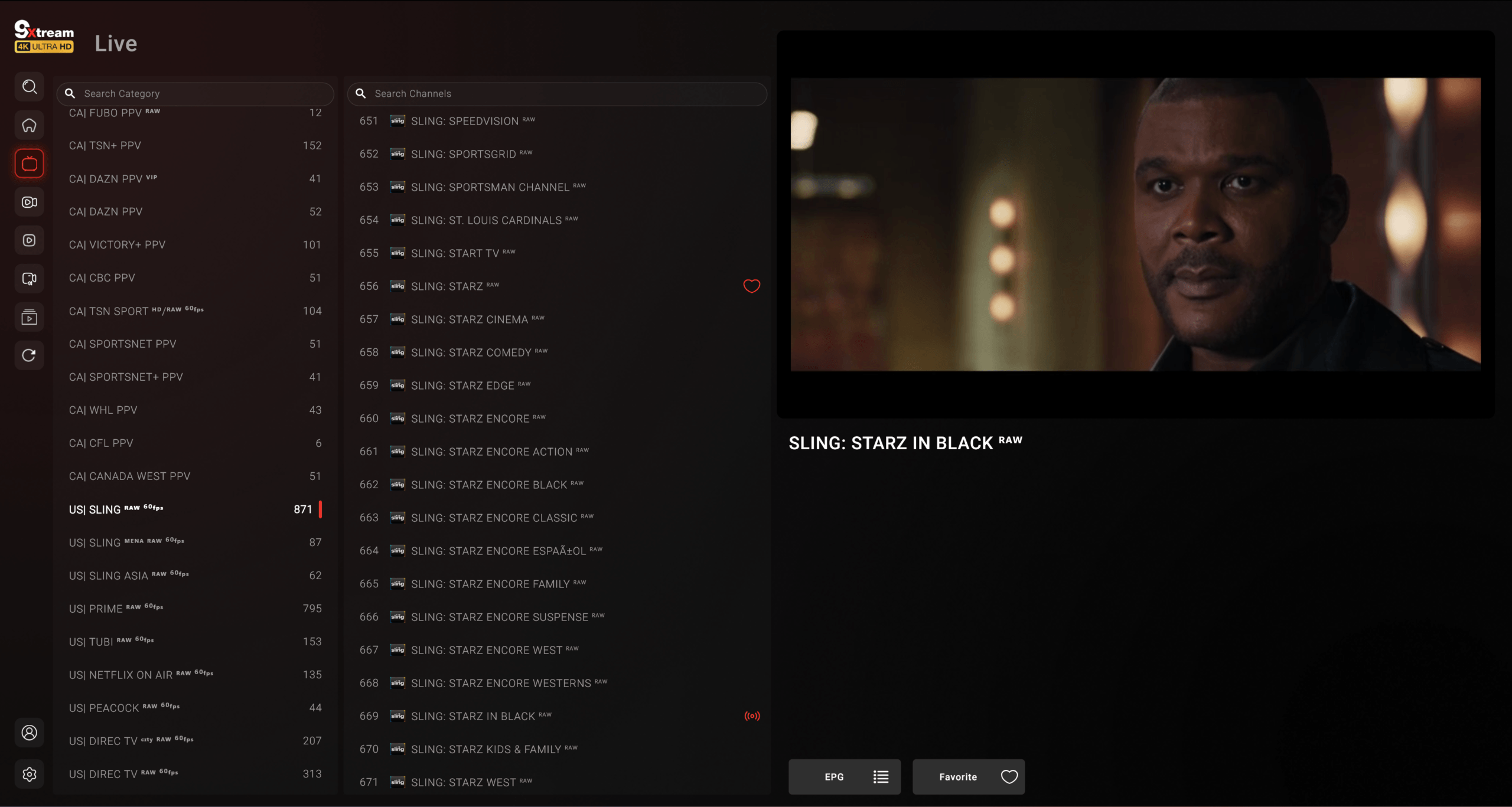Open the movies play sidebar icon

[29, 240]
